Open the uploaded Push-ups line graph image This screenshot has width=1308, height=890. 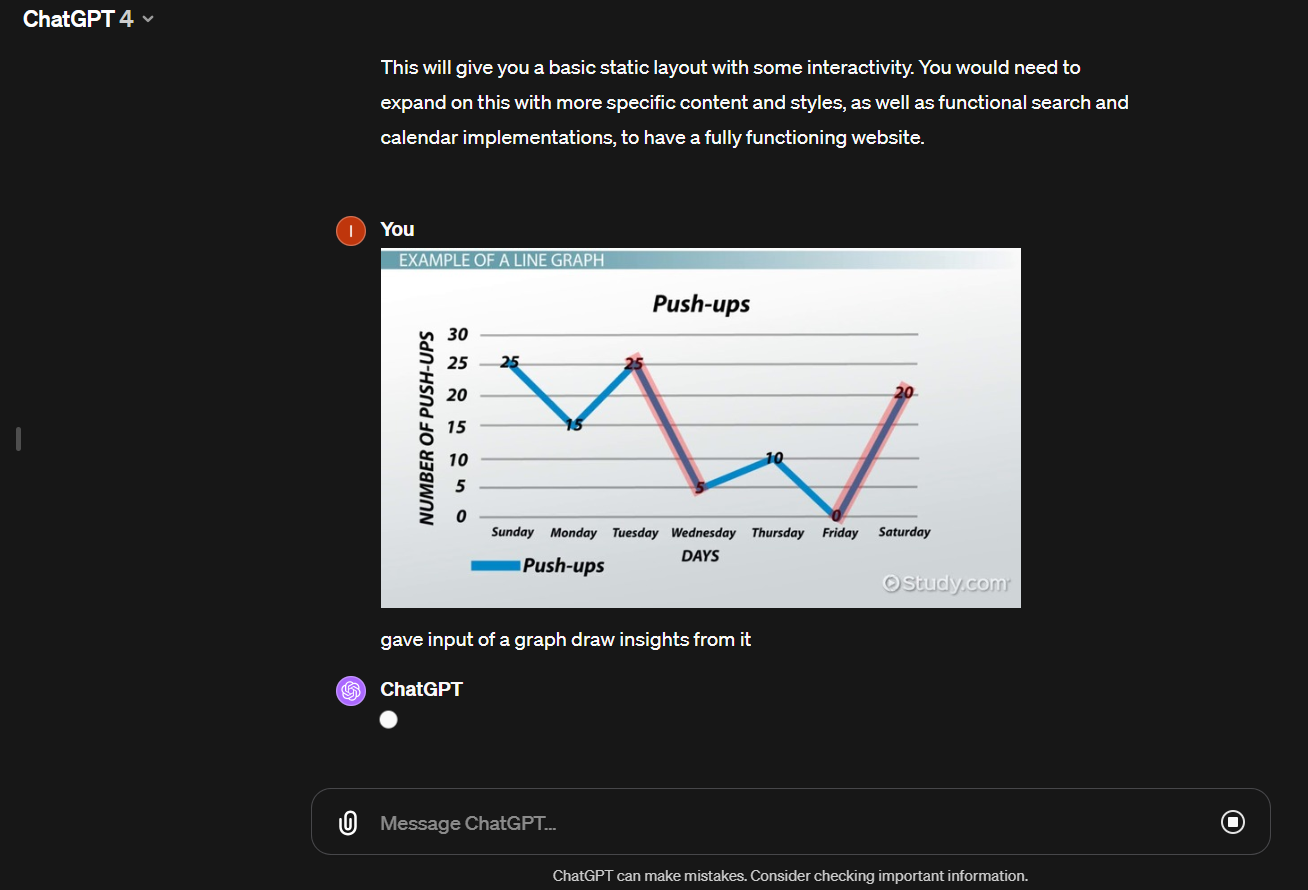pos(700,428)
